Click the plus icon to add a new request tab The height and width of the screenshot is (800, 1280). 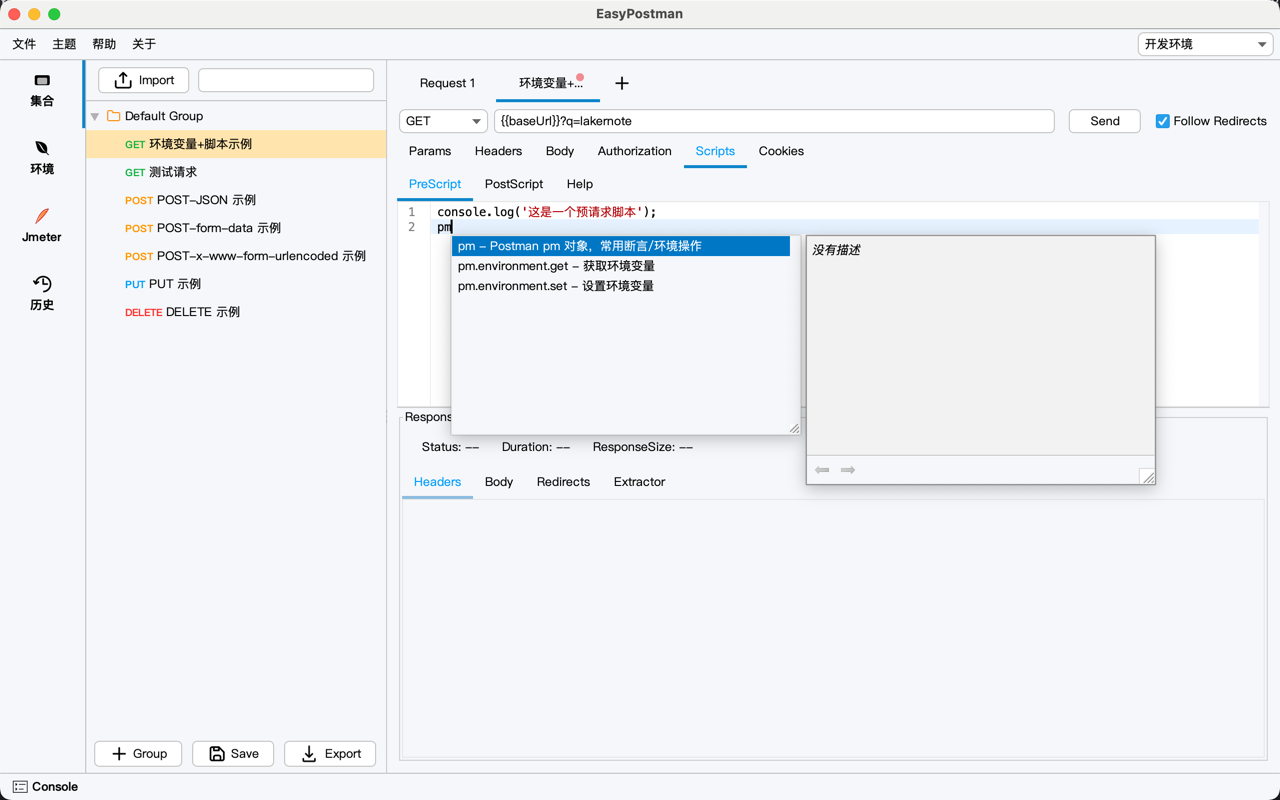click(622, 83)
